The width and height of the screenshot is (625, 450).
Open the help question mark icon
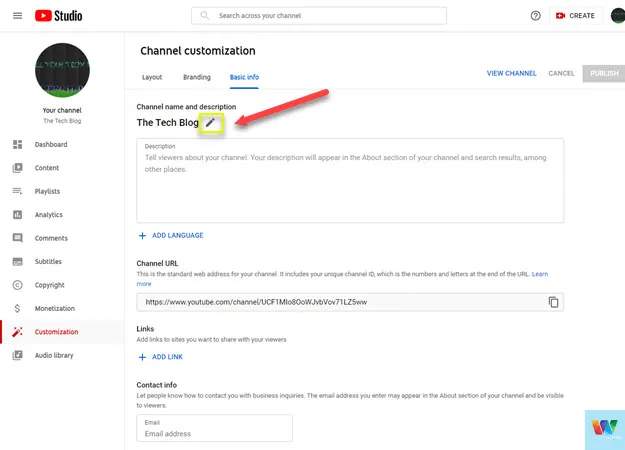click(535, 16)
